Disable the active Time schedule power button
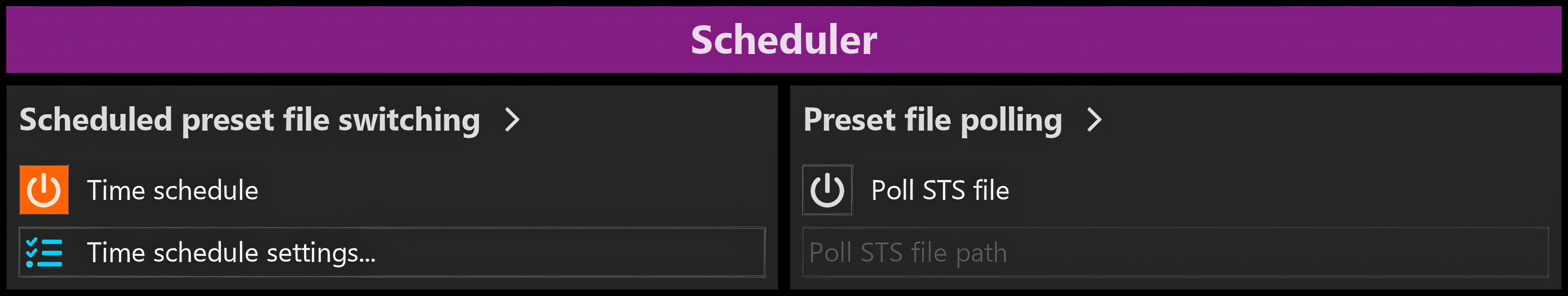This screenshot has height=296, width=1568. 44,190
